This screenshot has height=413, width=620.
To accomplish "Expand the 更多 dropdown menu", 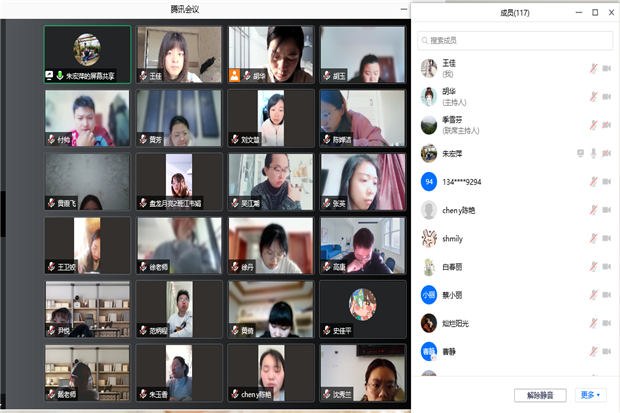I will [x=590, y=395].
